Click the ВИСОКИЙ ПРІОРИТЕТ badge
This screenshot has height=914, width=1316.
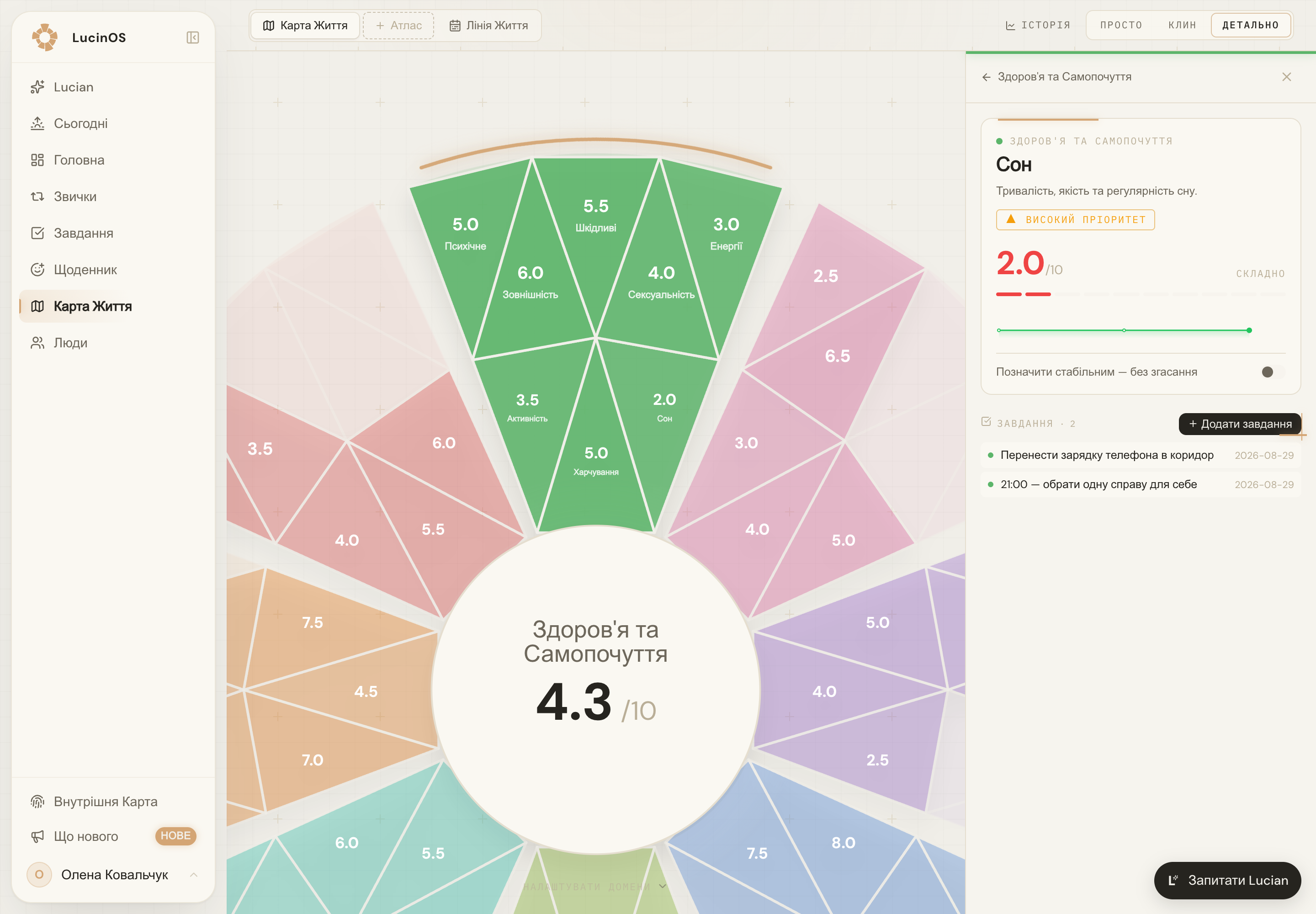pos(1075,220)
